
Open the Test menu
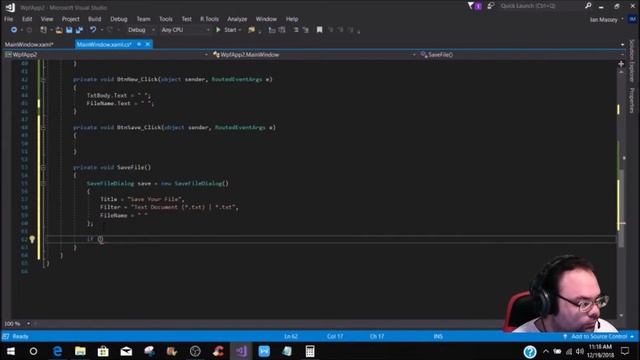tap(187, 19)
